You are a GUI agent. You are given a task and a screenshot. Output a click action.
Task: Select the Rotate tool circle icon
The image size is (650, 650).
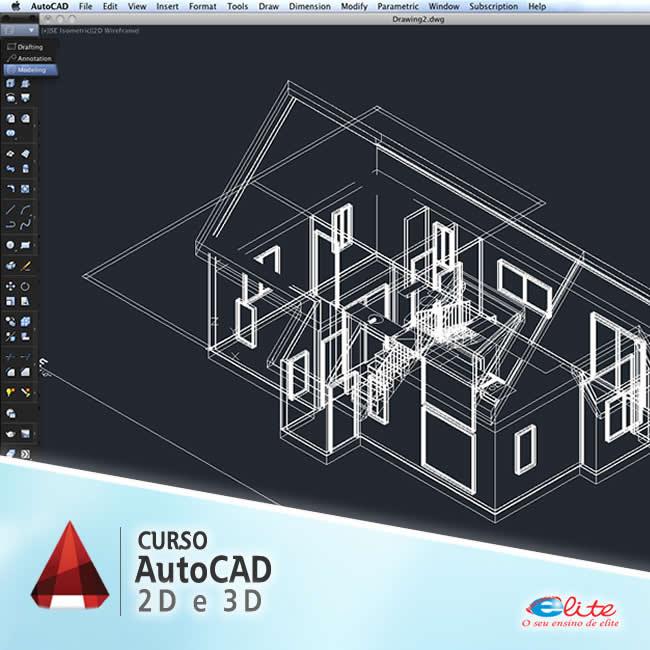click(26, 286)
